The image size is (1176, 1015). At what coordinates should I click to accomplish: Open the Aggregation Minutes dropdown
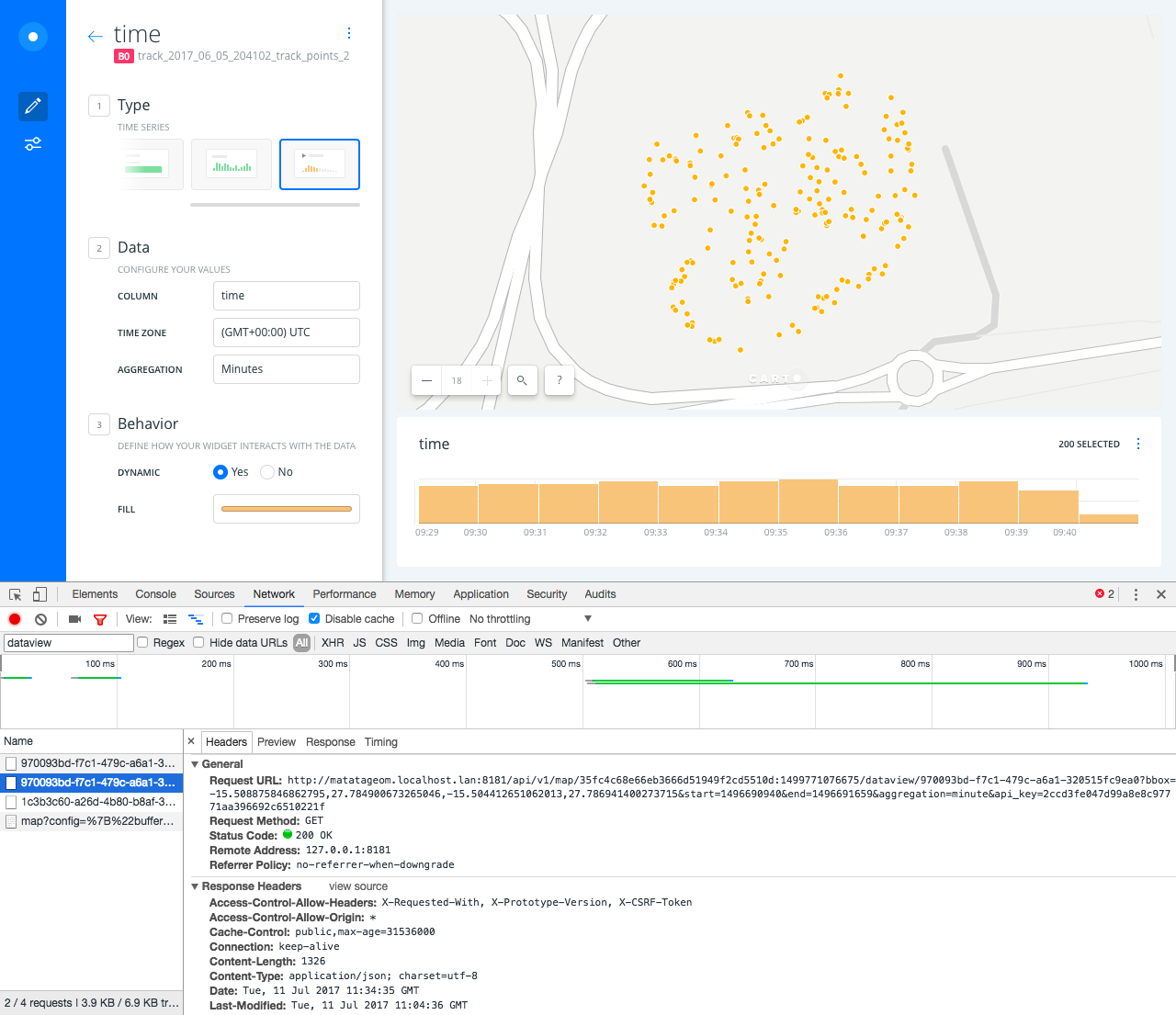(287, 369)
